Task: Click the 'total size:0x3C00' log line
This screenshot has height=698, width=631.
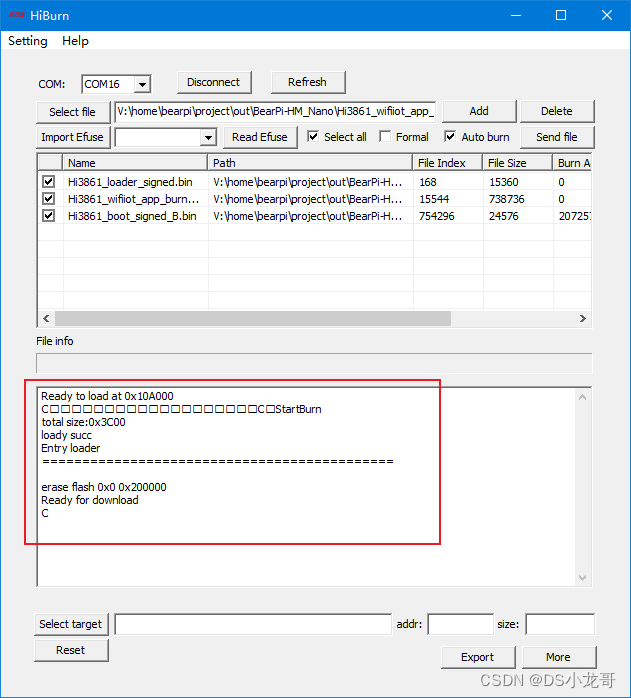Action: [83, 422]
